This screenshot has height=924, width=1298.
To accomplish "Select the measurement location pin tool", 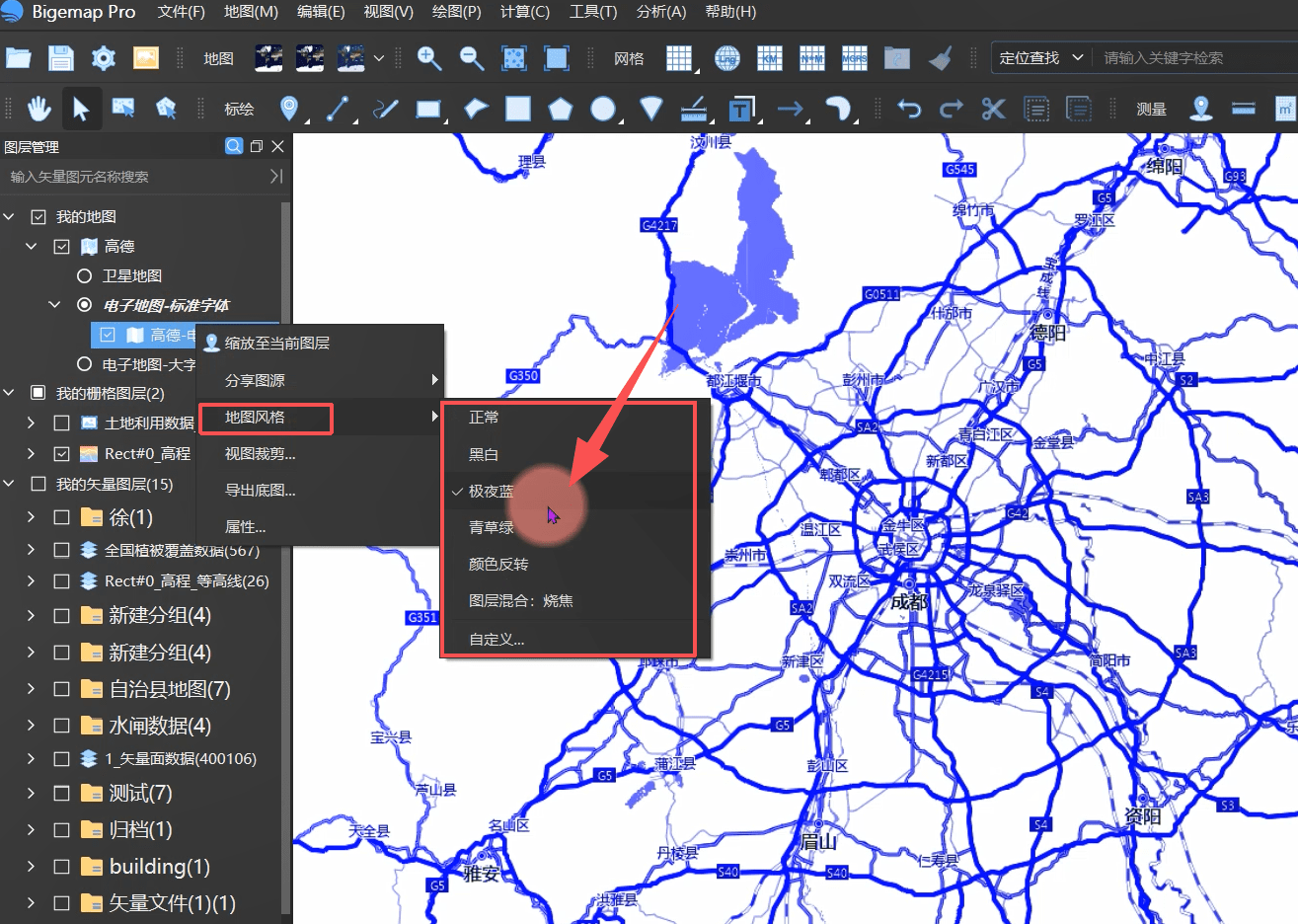I will point(1201,108).
